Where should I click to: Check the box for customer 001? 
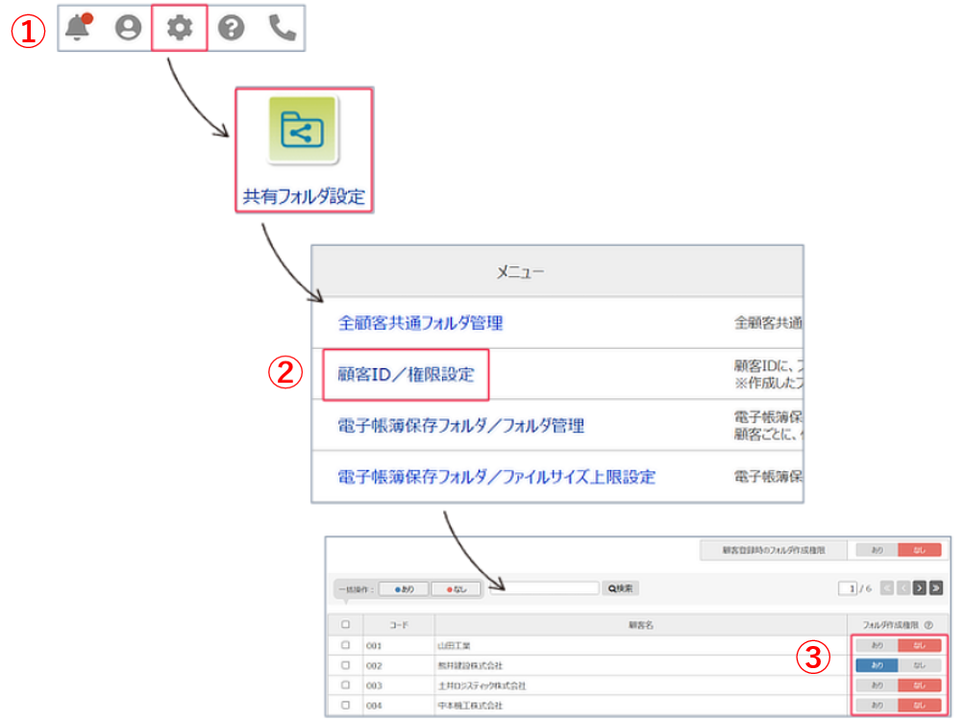346,646
